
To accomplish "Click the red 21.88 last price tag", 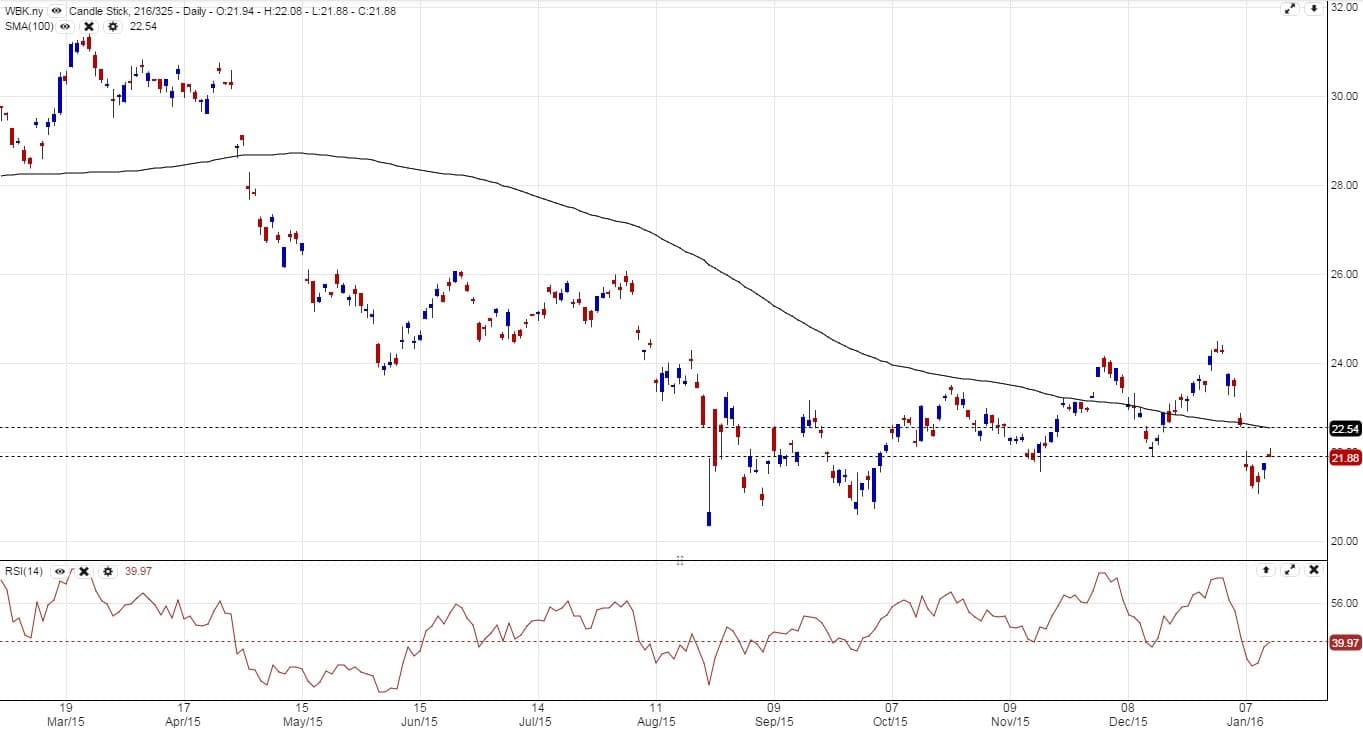I will pyautogui.click(x=1345, y=458).
